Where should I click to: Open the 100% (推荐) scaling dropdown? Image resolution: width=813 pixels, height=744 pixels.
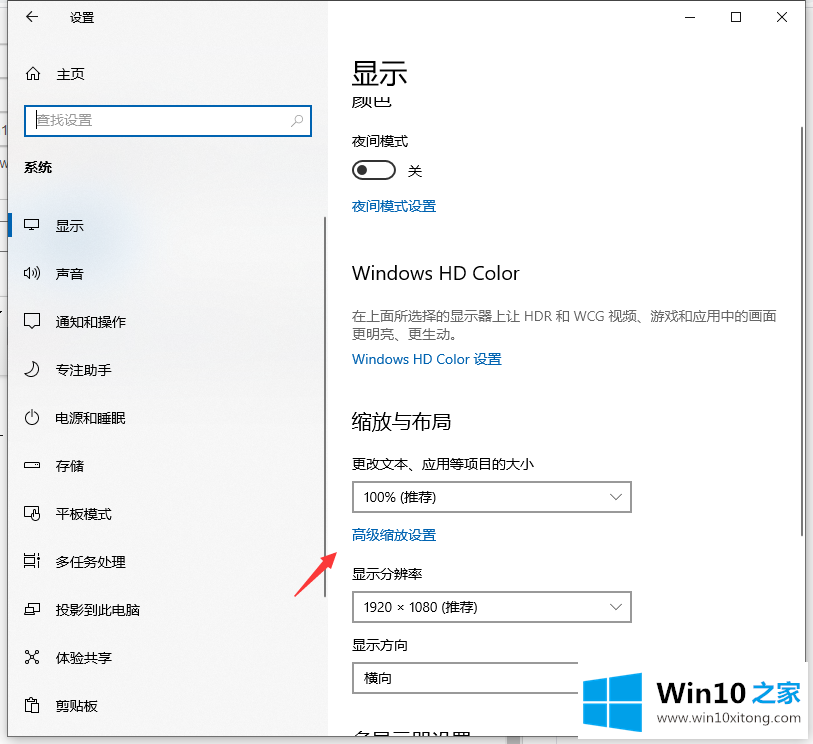point(492,497)
